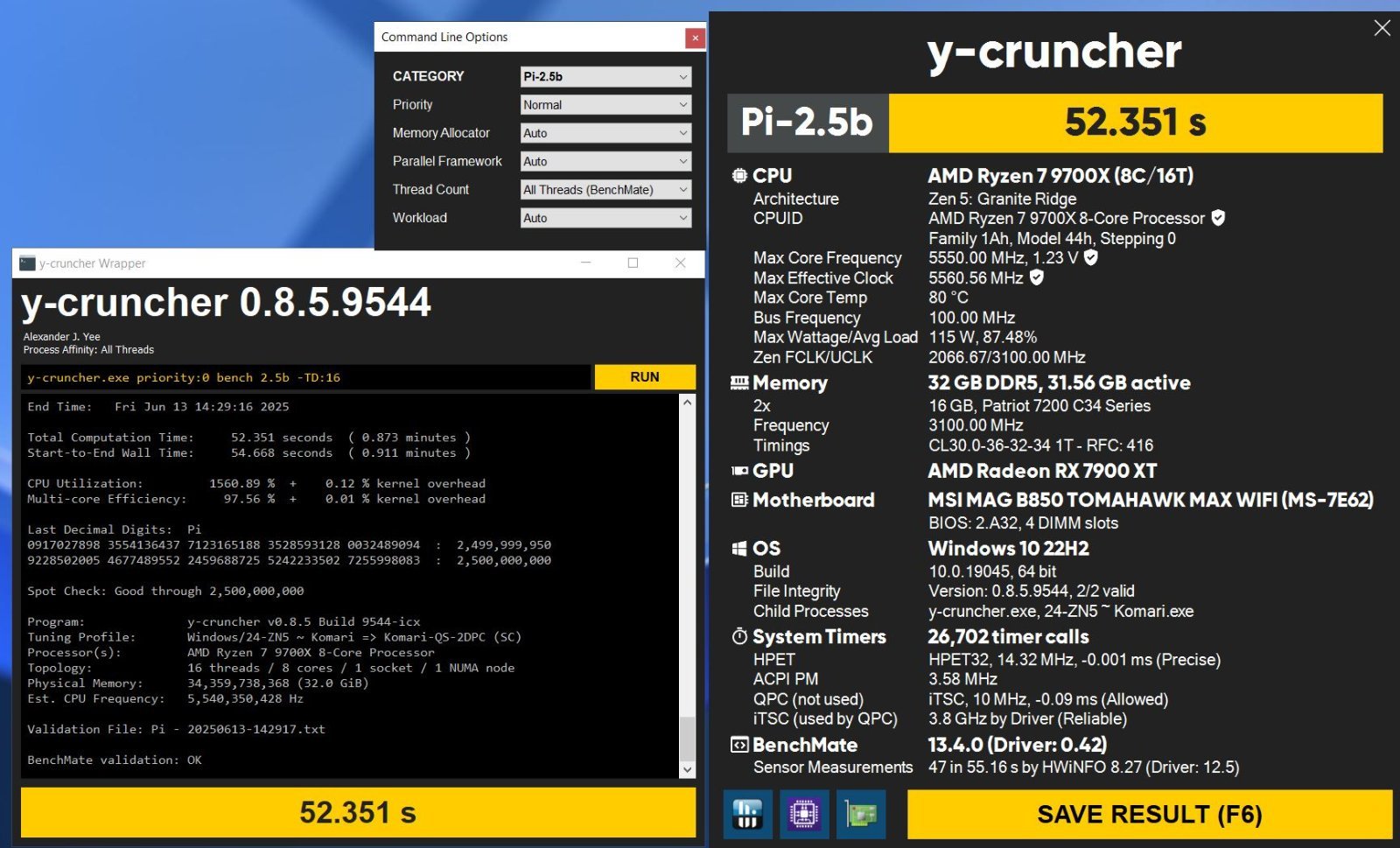Viewport: 1400px width, 848px height.
Task: Click scrollbar down arrow in console output
Action: [x=688, y=769]
